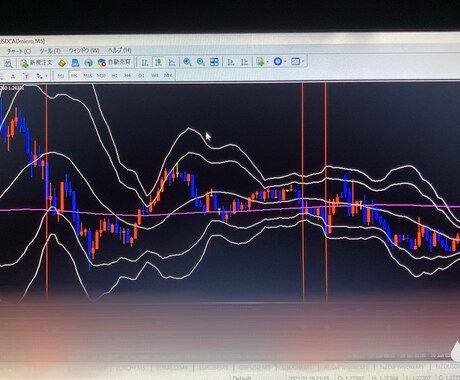Zoom in on the chart
Viewport: 460px width, 380px height.
187,62
